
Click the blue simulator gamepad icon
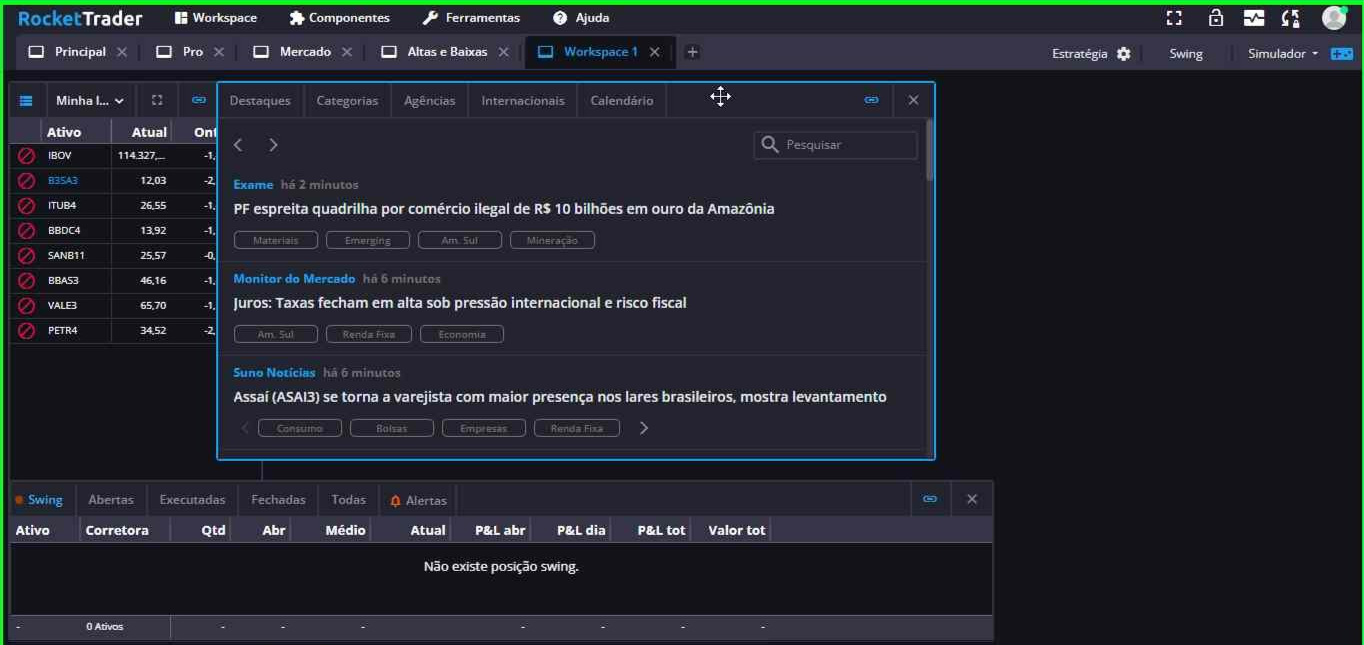(x=1342, y=53)
